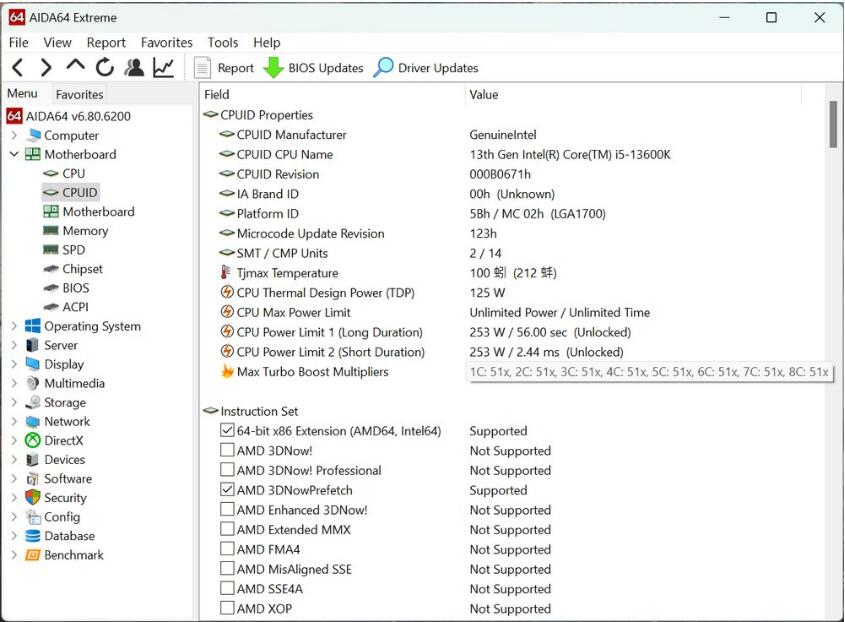Toggle AMD Extended MMX checkbox

[227, 529]
